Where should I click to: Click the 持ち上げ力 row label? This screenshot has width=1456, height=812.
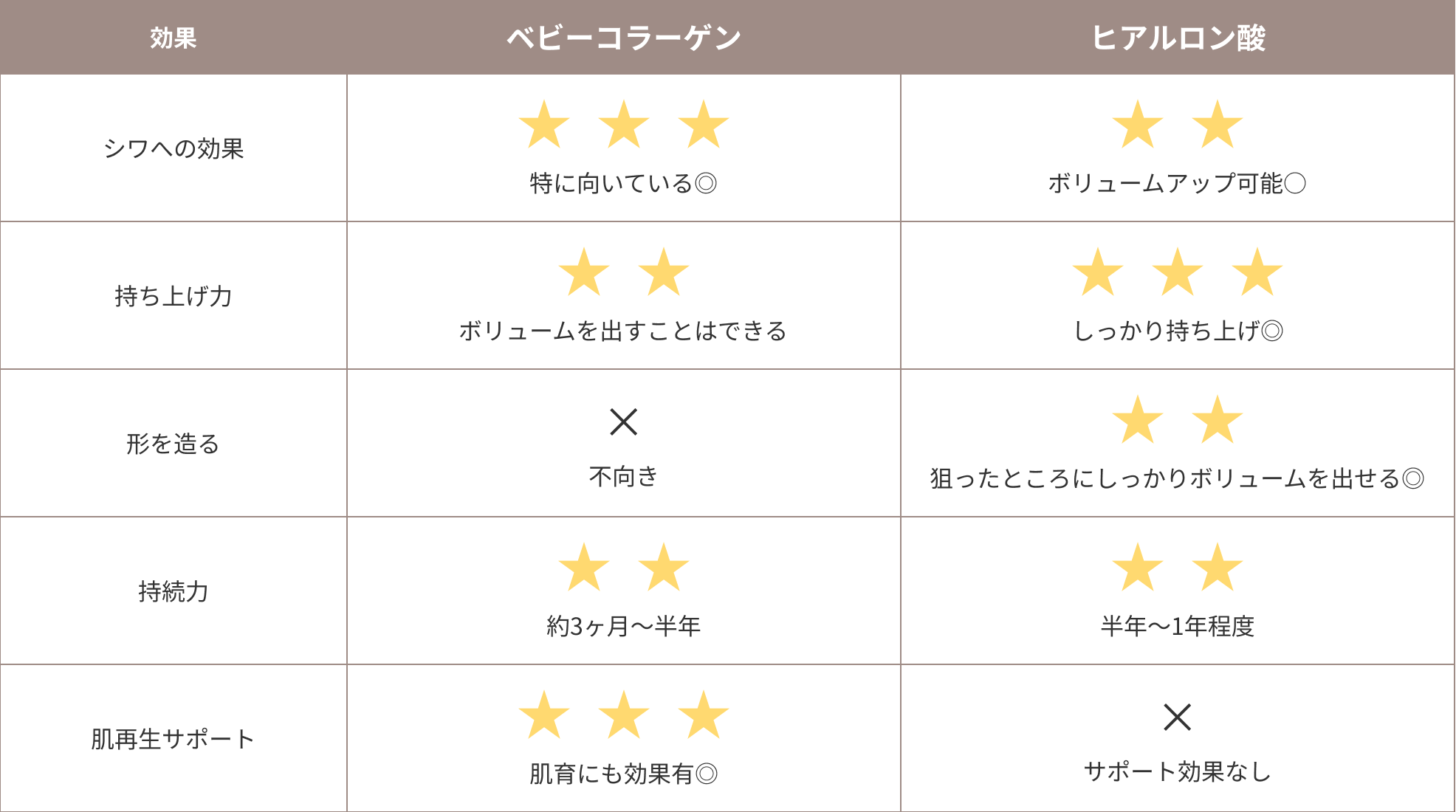point(174,296)
